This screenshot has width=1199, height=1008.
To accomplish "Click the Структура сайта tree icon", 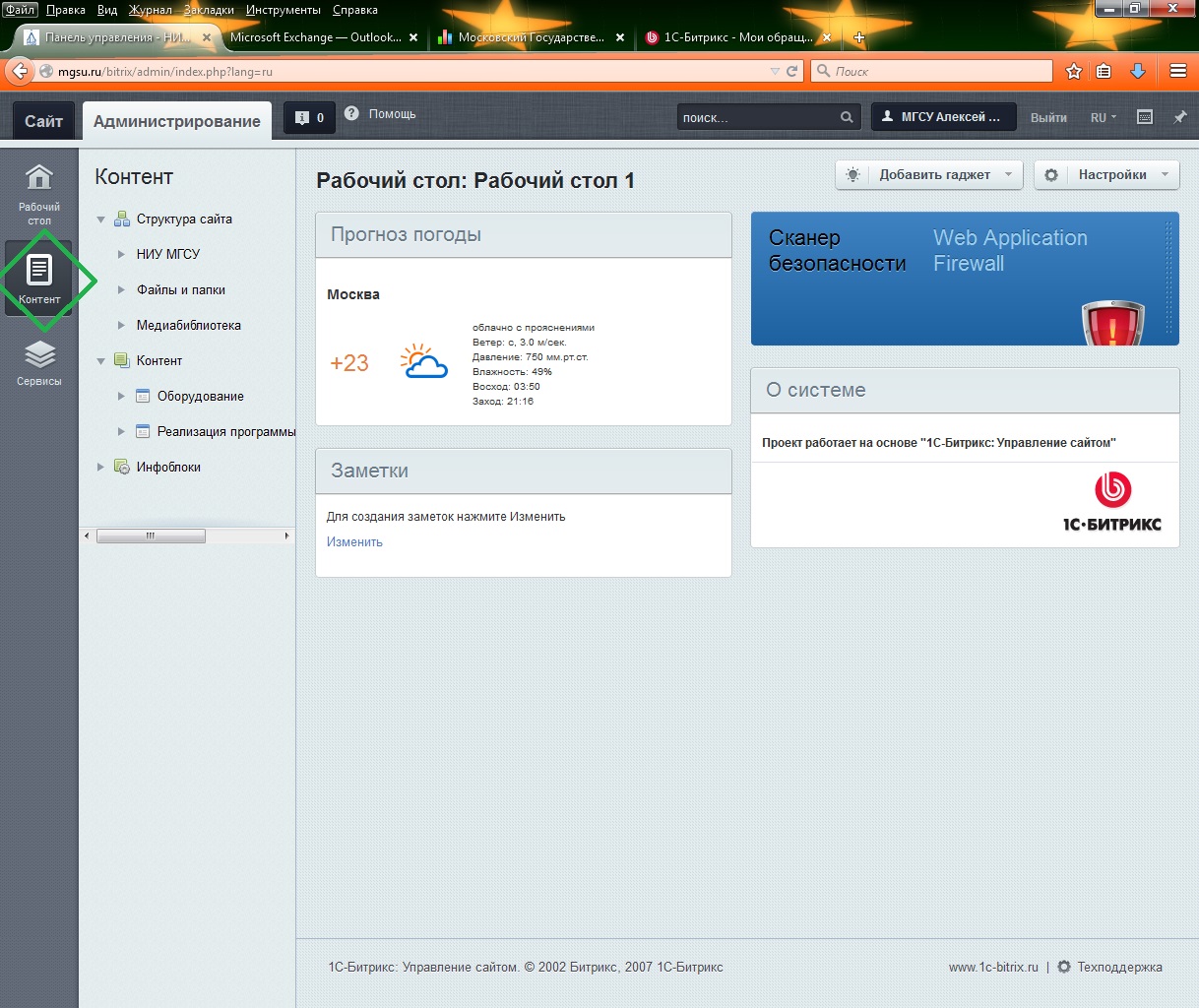I will 122,220.
